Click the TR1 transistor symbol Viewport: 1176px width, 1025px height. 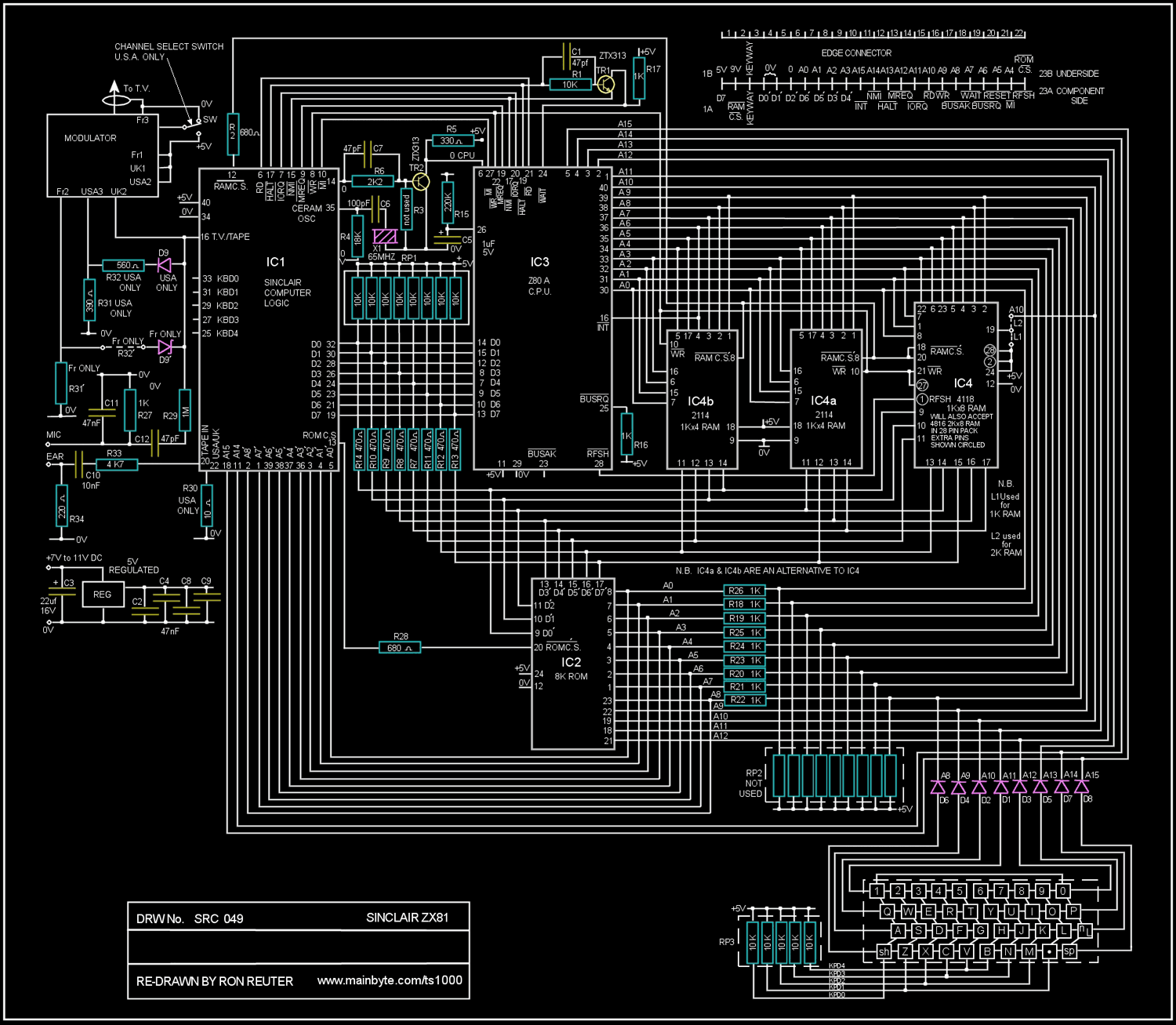pos(605,85)
